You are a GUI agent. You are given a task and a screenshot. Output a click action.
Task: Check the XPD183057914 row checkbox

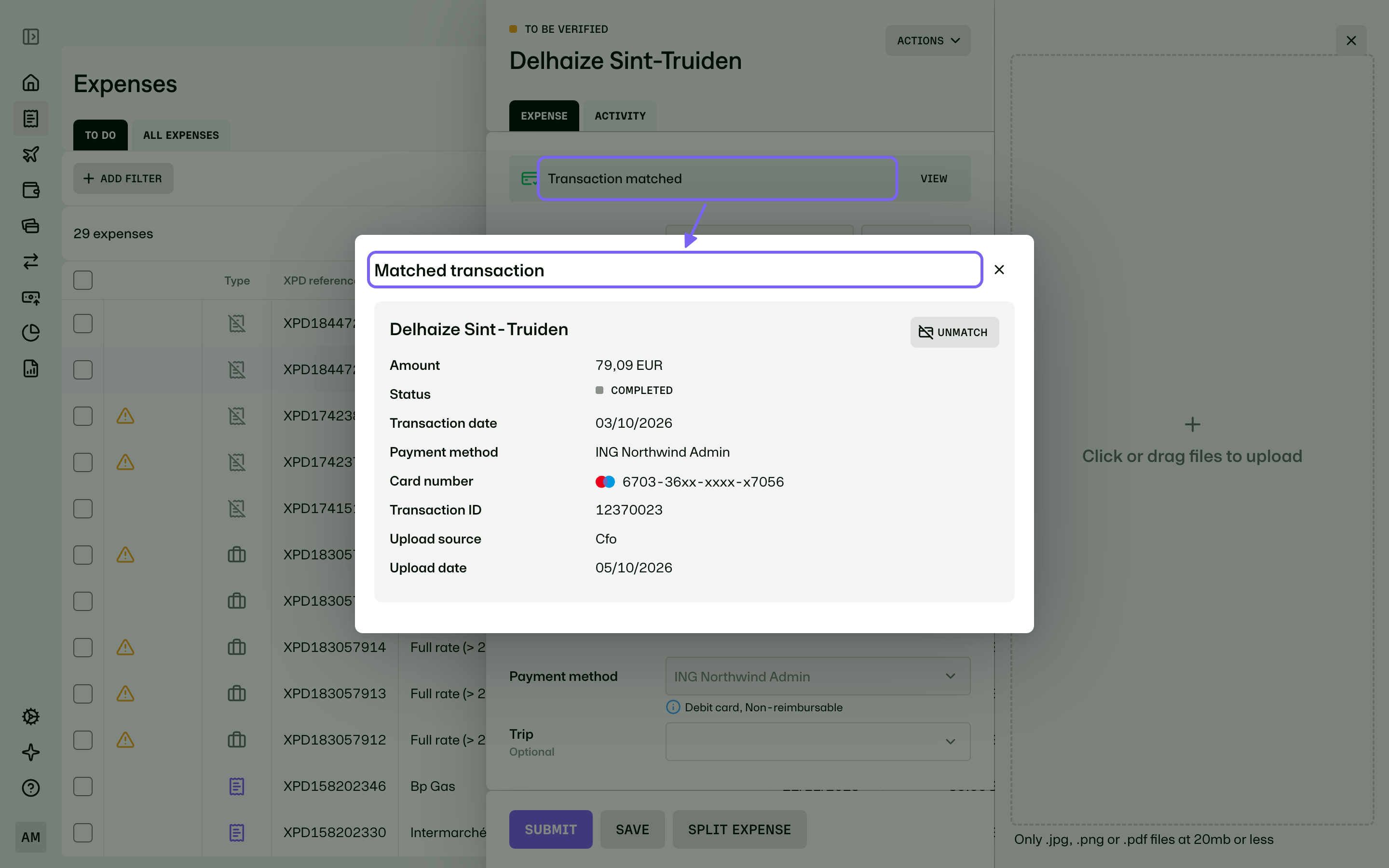[83, 648]
